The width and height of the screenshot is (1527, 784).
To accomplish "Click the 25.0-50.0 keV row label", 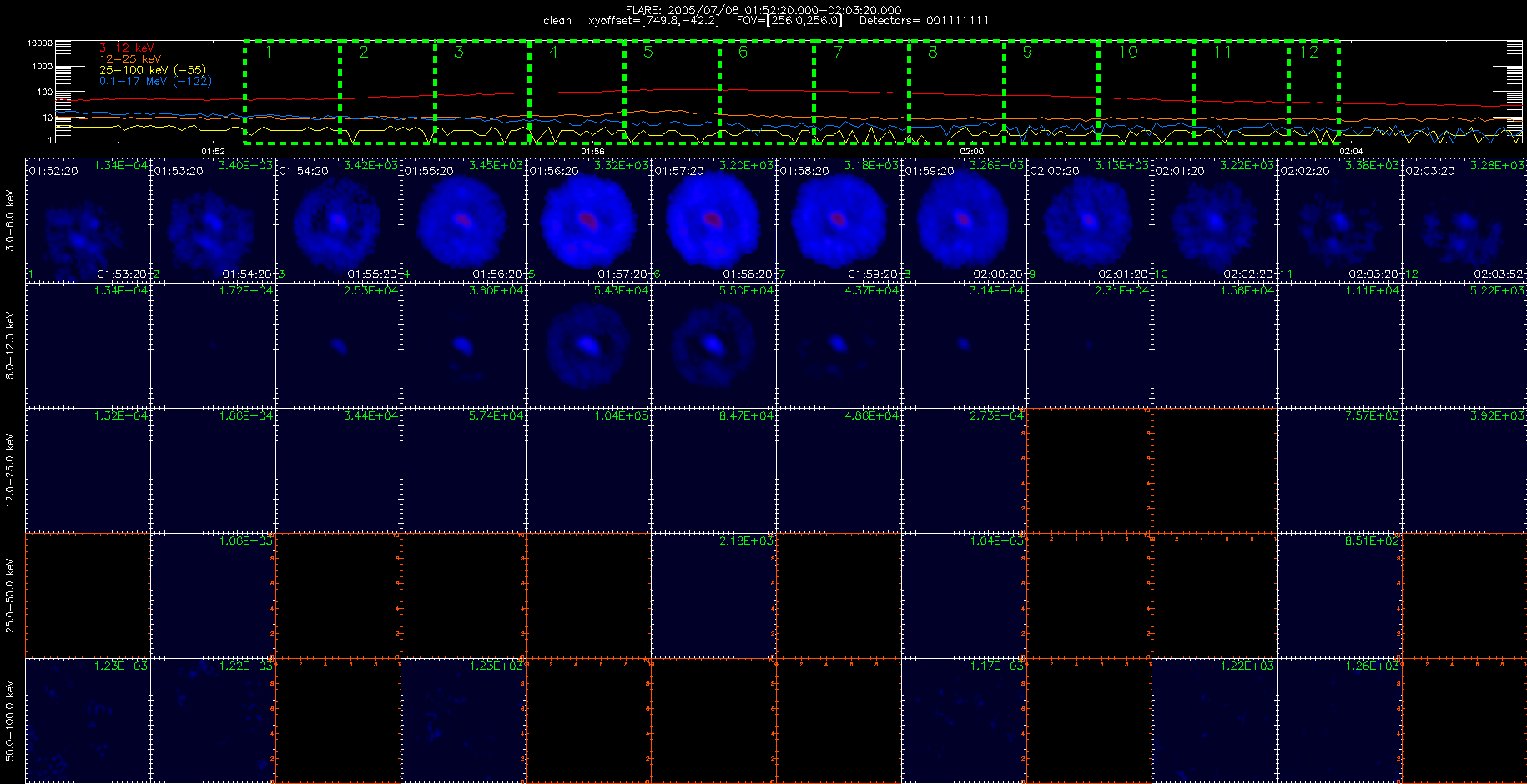I will (10, 596).
